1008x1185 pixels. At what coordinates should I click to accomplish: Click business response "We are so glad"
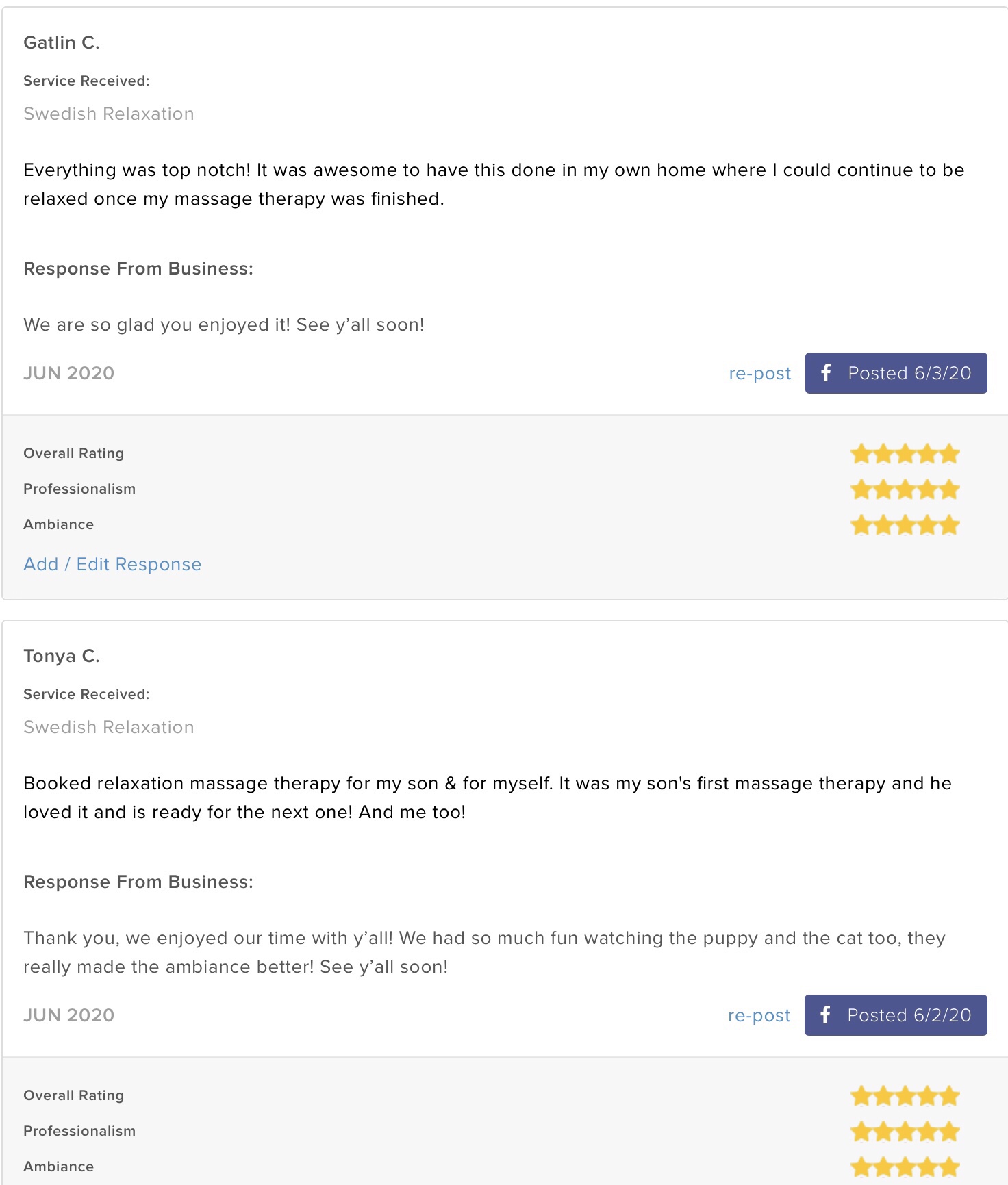point(224,324)
